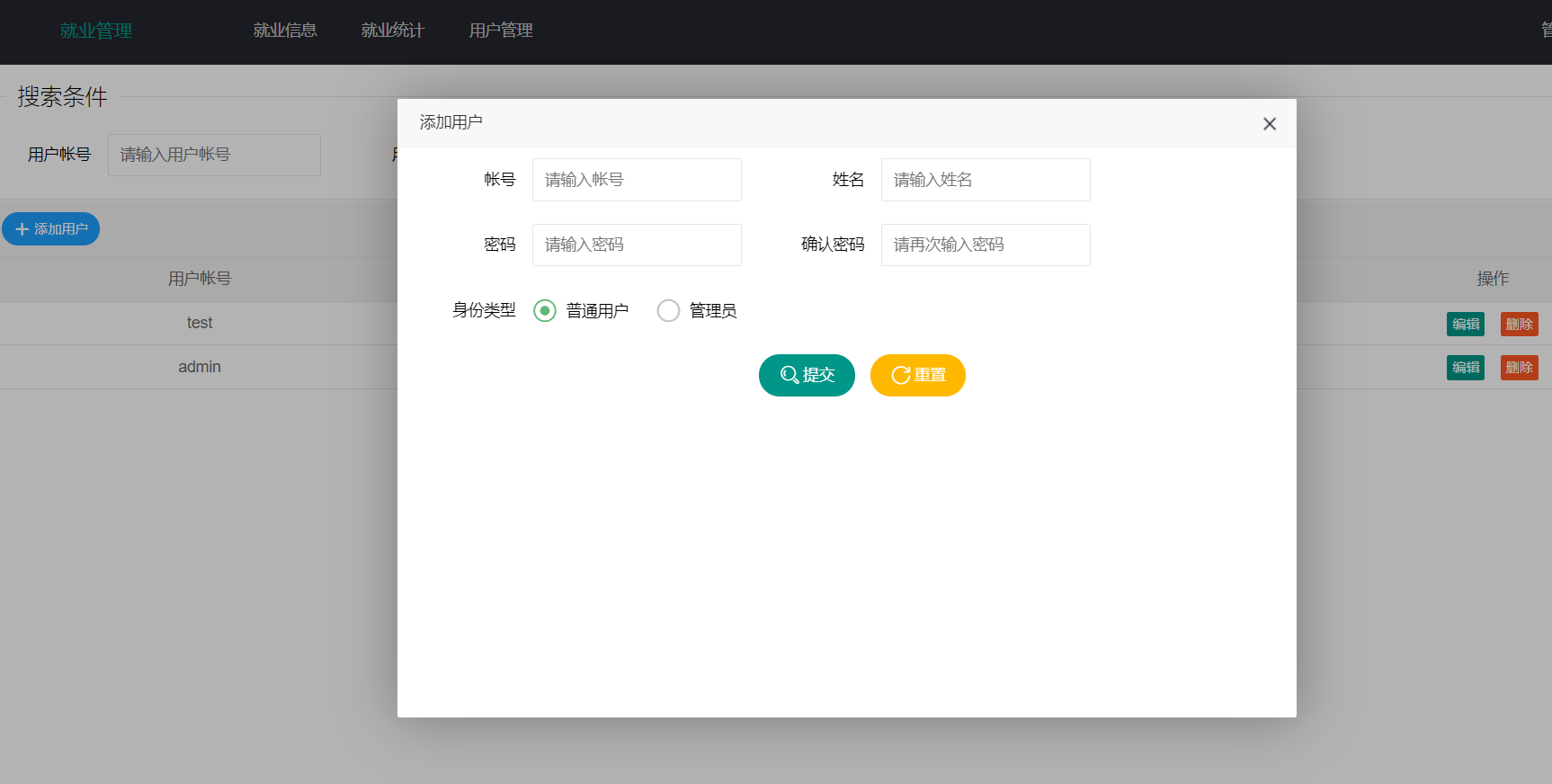
Task: Focus the 确认密码 input field
Action: click(x=985, y=245)
